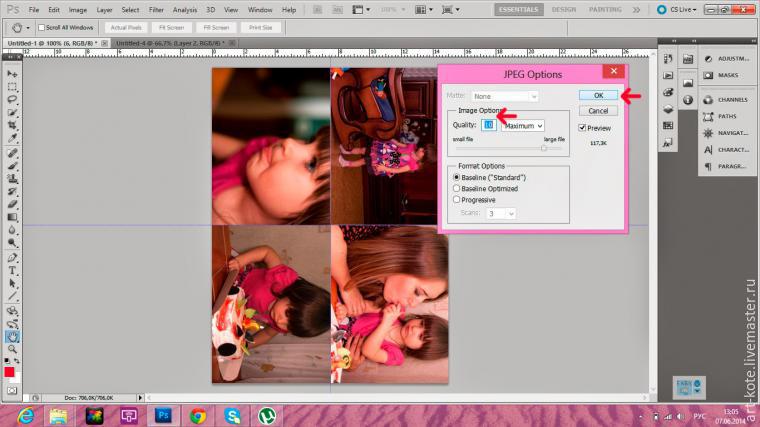760x427 pixels.
Task: Uncheck the Preview checkbox
Action: 582,128
